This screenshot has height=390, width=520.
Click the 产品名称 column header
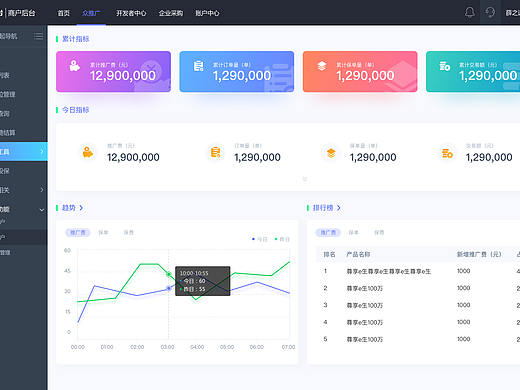(x=358, y=254)
